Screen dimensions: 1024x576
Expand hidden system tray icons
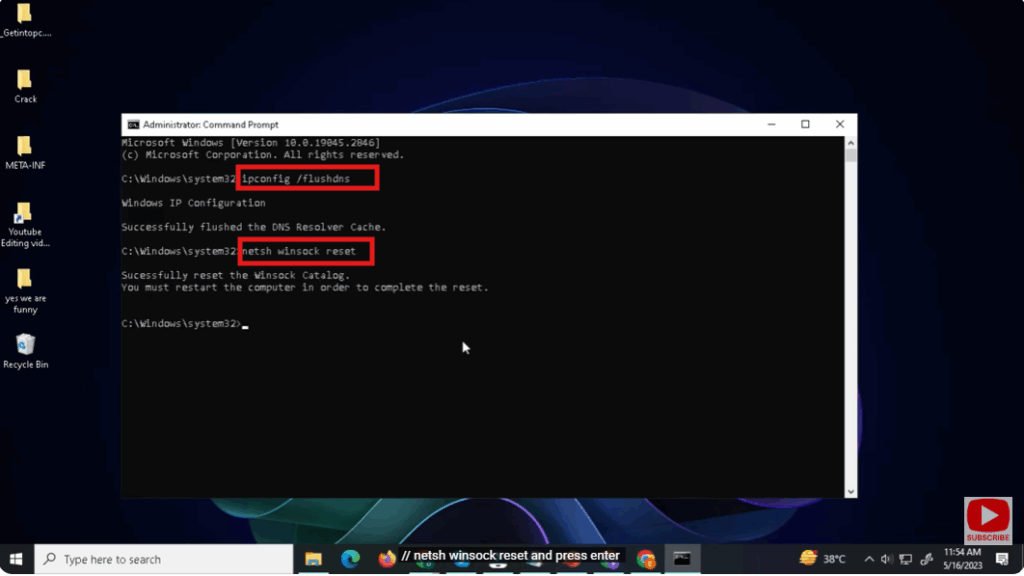[x=868, y=559]
